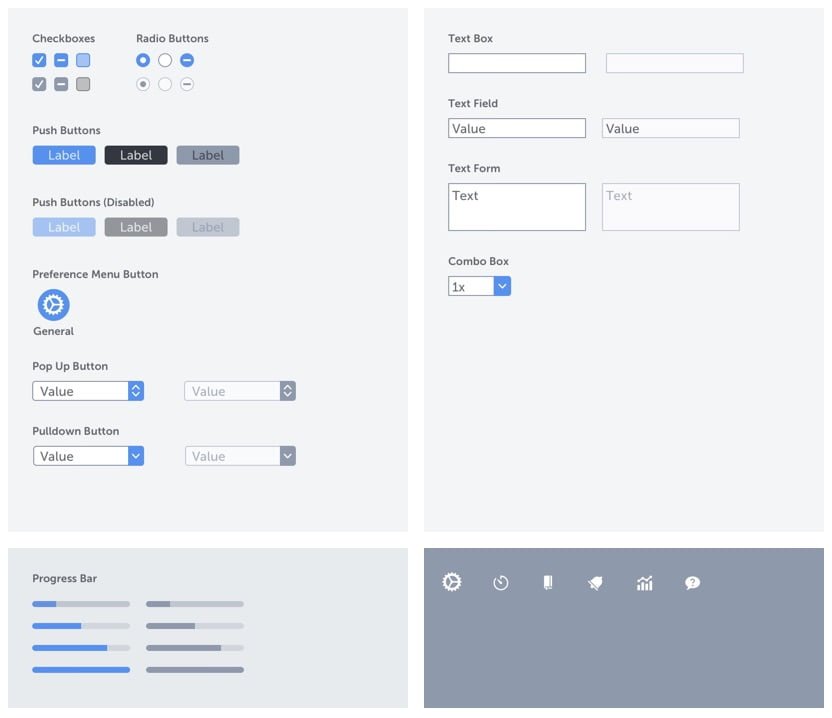The image size is (832, 718).
Task: Toggle the blue indeterminate (minus) checkbox
Action: click(61, 60)
